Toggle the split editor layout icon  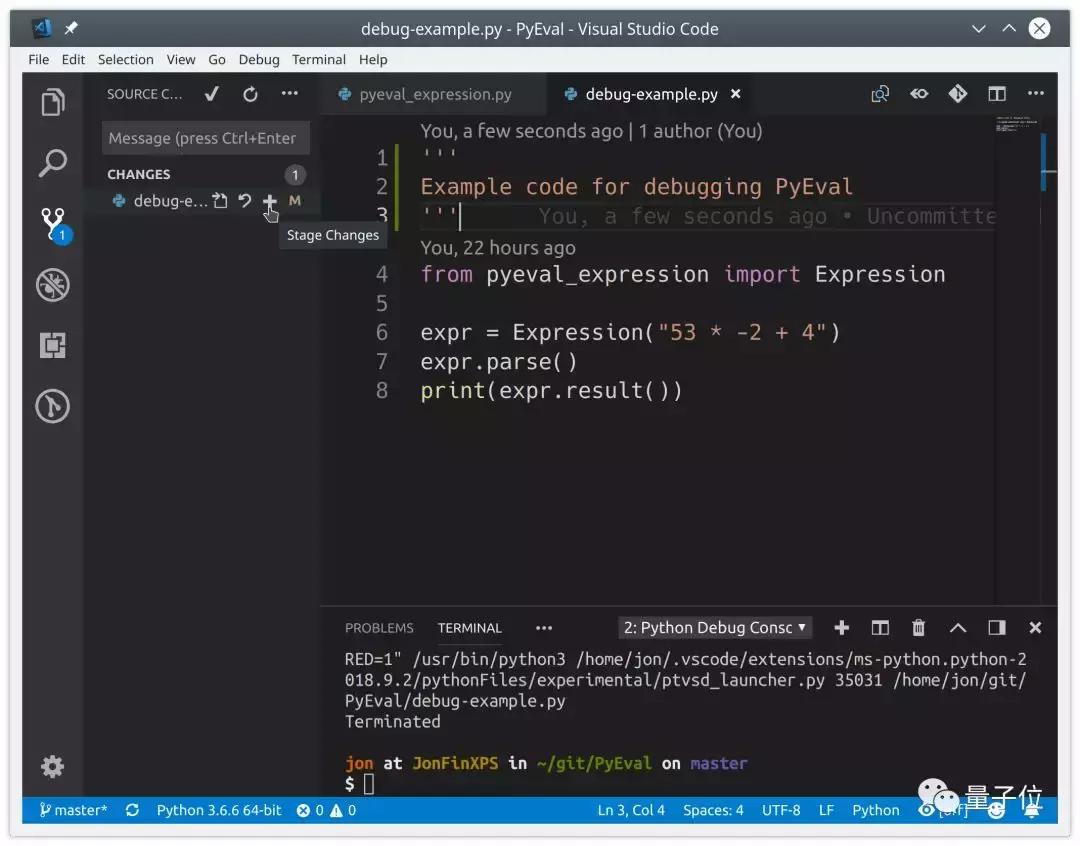(x=996, y=93)
